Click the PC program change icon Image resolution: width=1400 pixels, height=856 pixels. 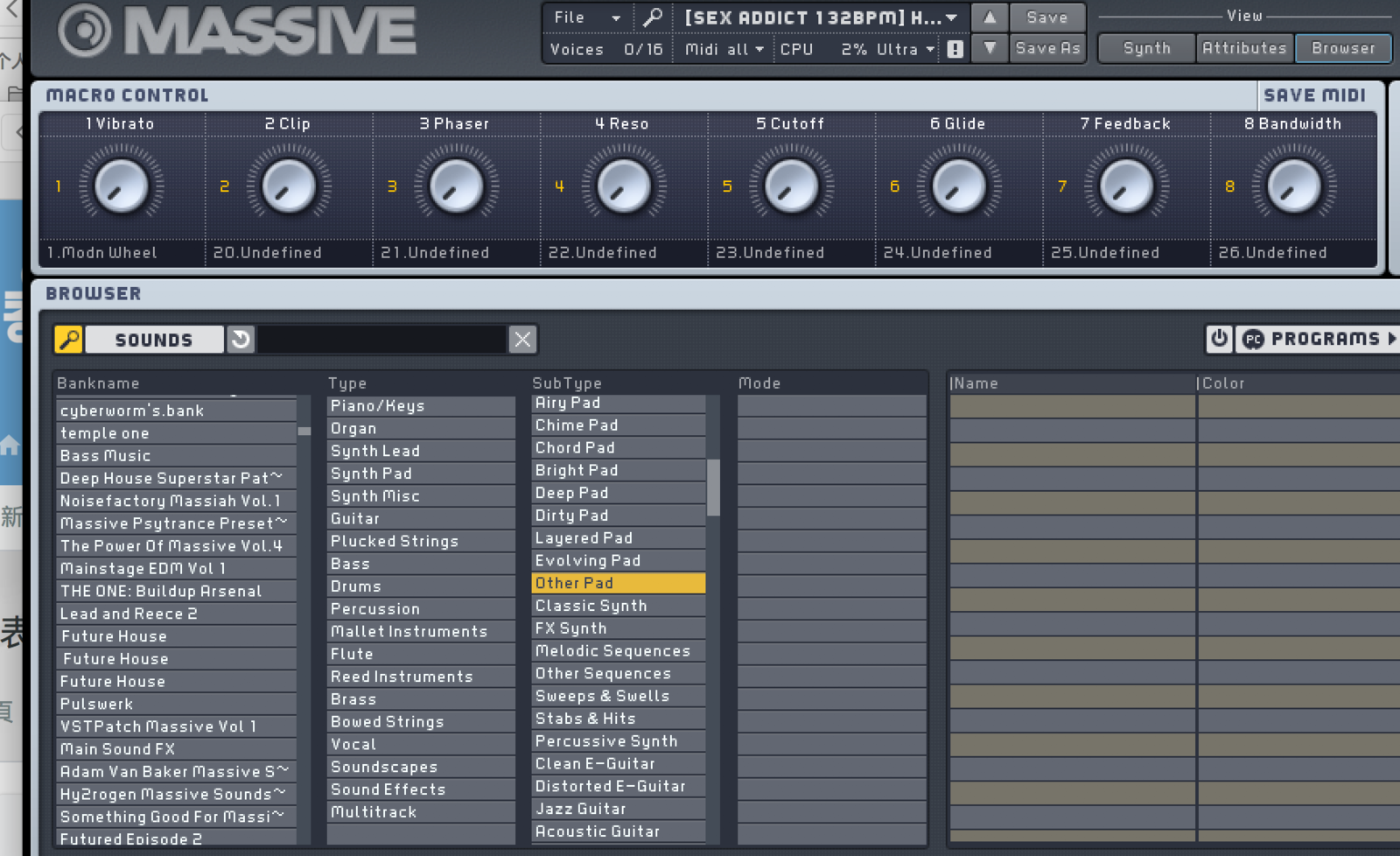pos(1253,340)
